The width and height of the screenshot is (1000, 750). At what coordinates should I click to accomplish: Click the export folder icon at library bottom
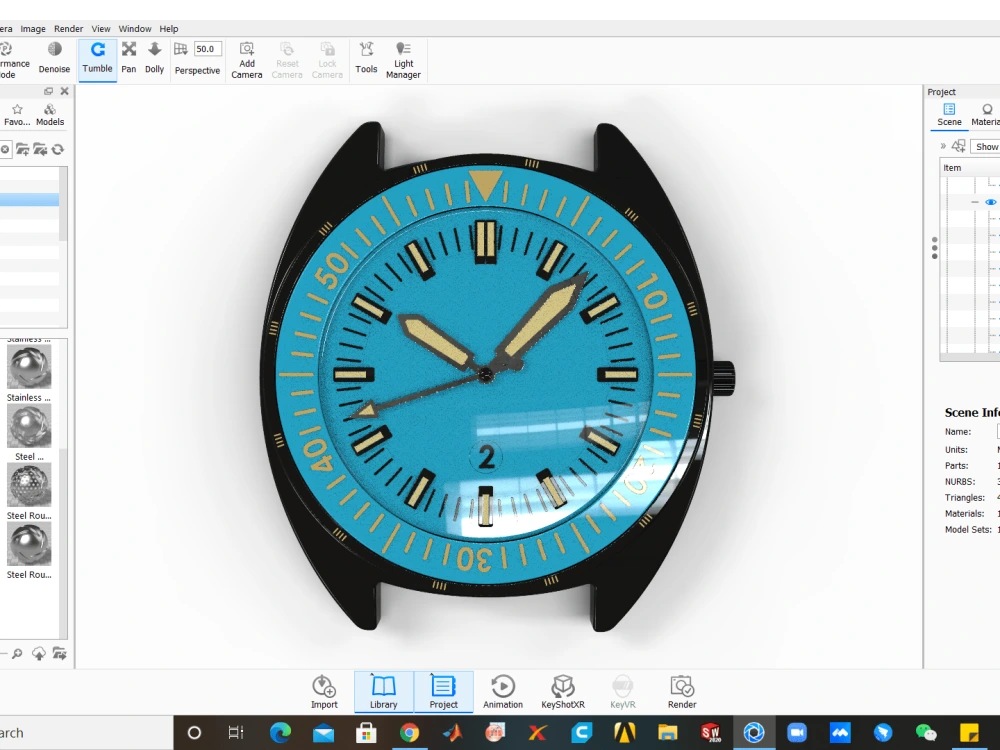point(59,654)
